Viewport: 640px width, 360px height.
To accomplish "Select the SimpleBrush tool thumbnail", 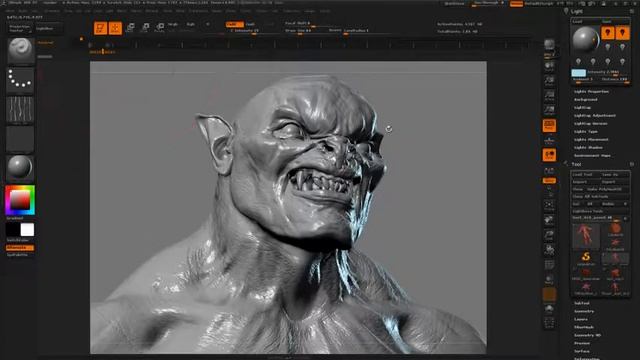I will [586, 258].
